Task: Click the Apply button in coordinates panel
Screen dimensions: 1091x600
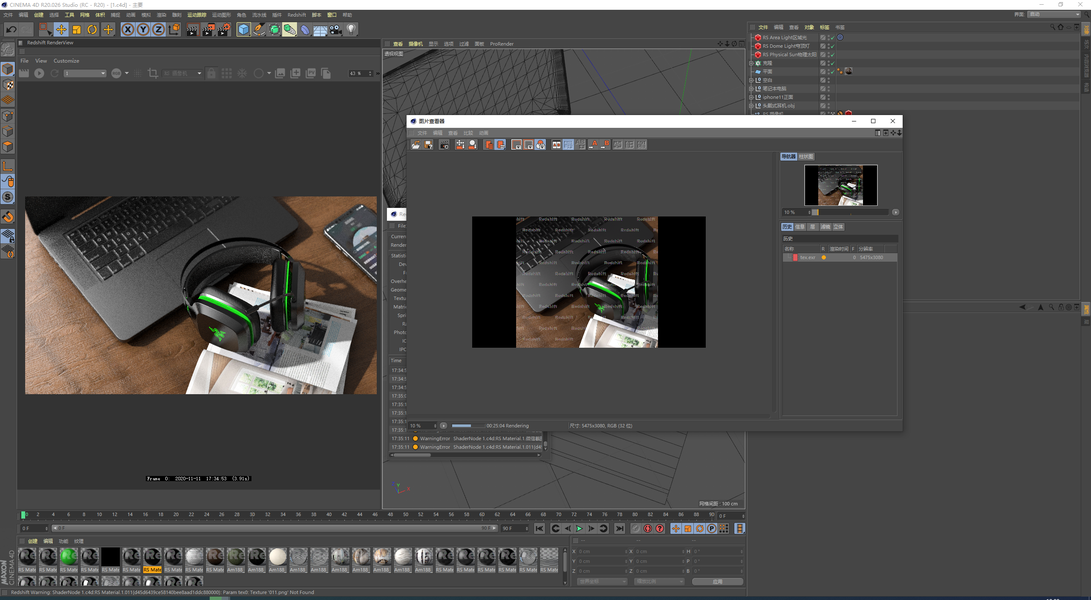Action: (x=717, y=581)
